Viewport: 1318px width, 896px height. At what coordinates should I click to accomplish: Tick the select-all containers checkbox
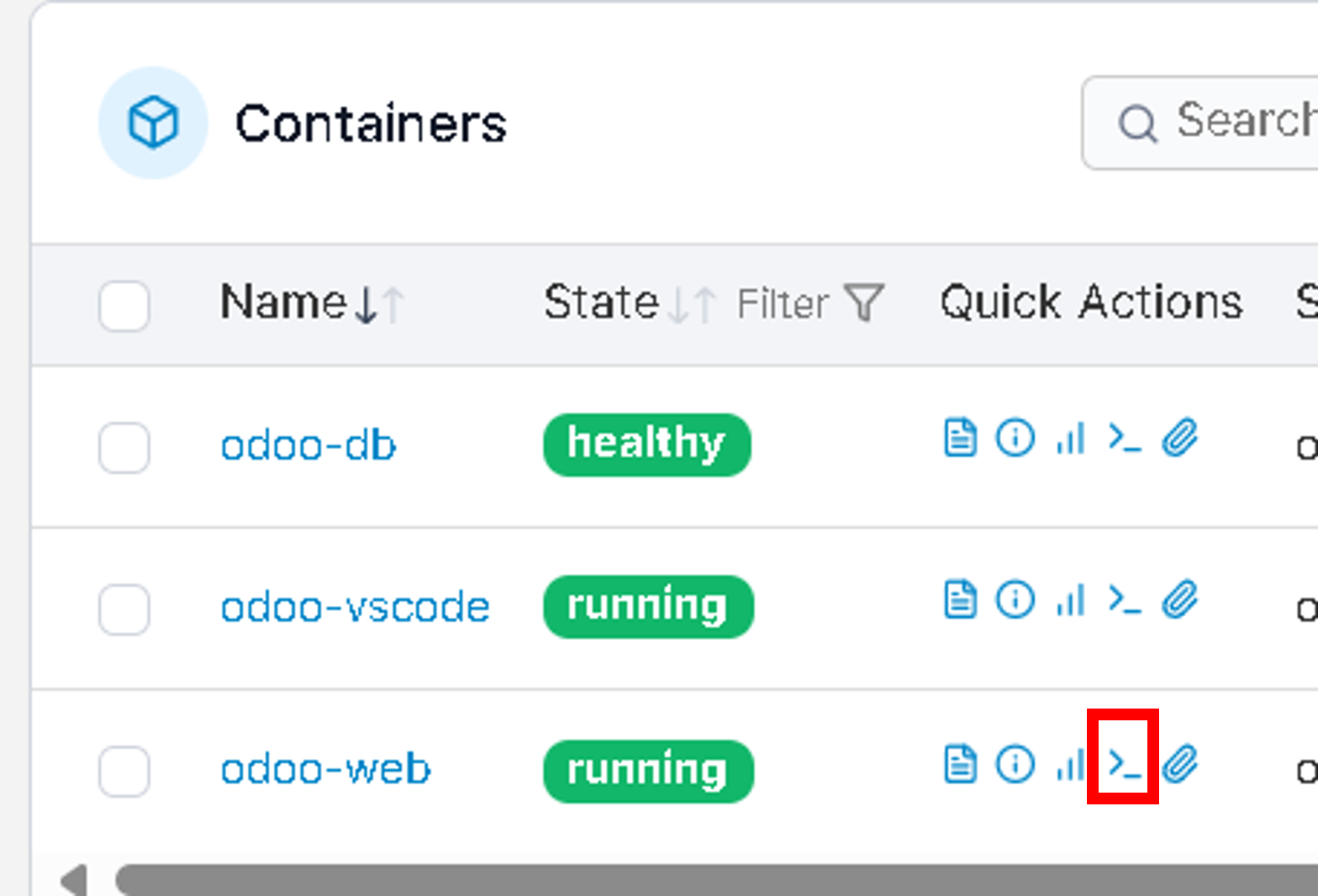124,305
